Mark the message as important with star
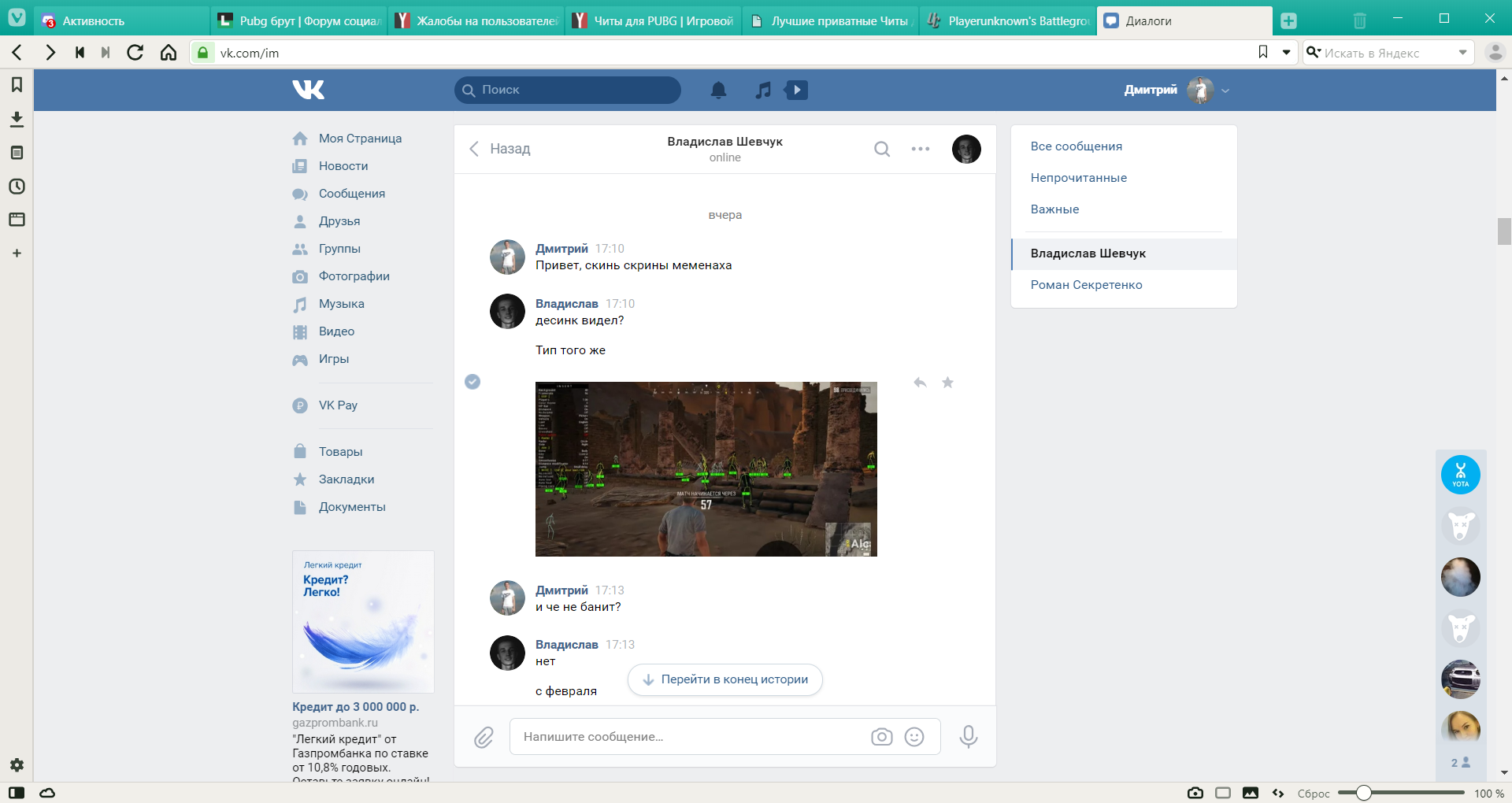The width and height of the screenshot is (1512, 803). (x=948, y=383)
